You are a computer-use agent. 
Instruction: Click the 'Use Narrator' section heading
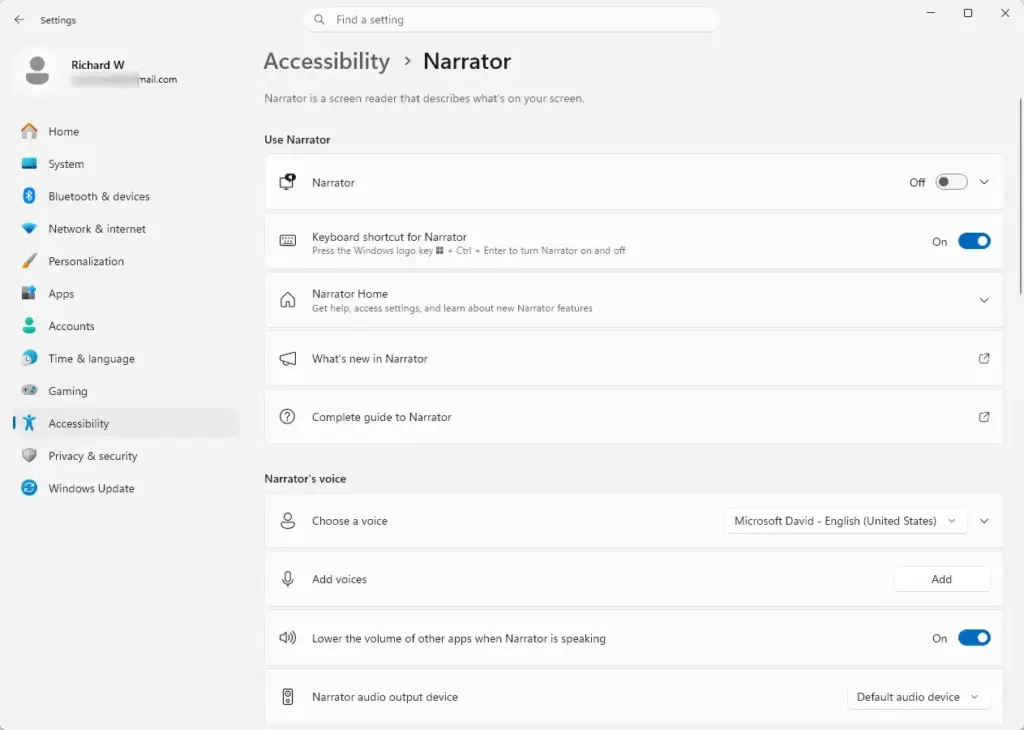pos(297,140)
